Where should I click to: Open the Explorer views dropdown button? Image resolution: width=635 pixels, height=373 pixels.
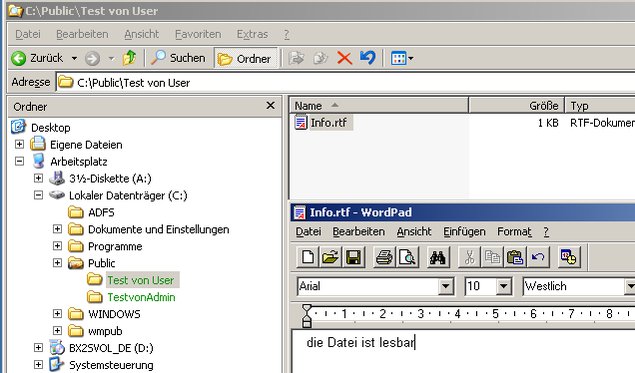pos(402,58)
